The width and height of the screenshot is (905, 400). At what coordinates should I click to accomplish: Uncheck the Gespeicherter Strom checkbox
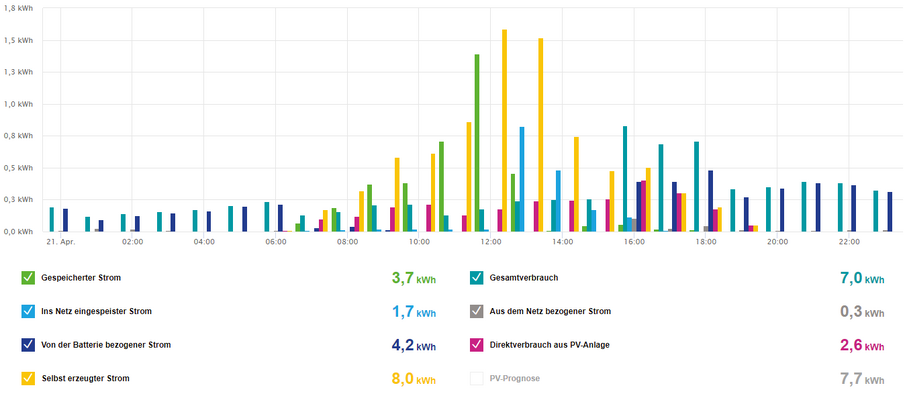pyautogui.click(x=27, y=278)
